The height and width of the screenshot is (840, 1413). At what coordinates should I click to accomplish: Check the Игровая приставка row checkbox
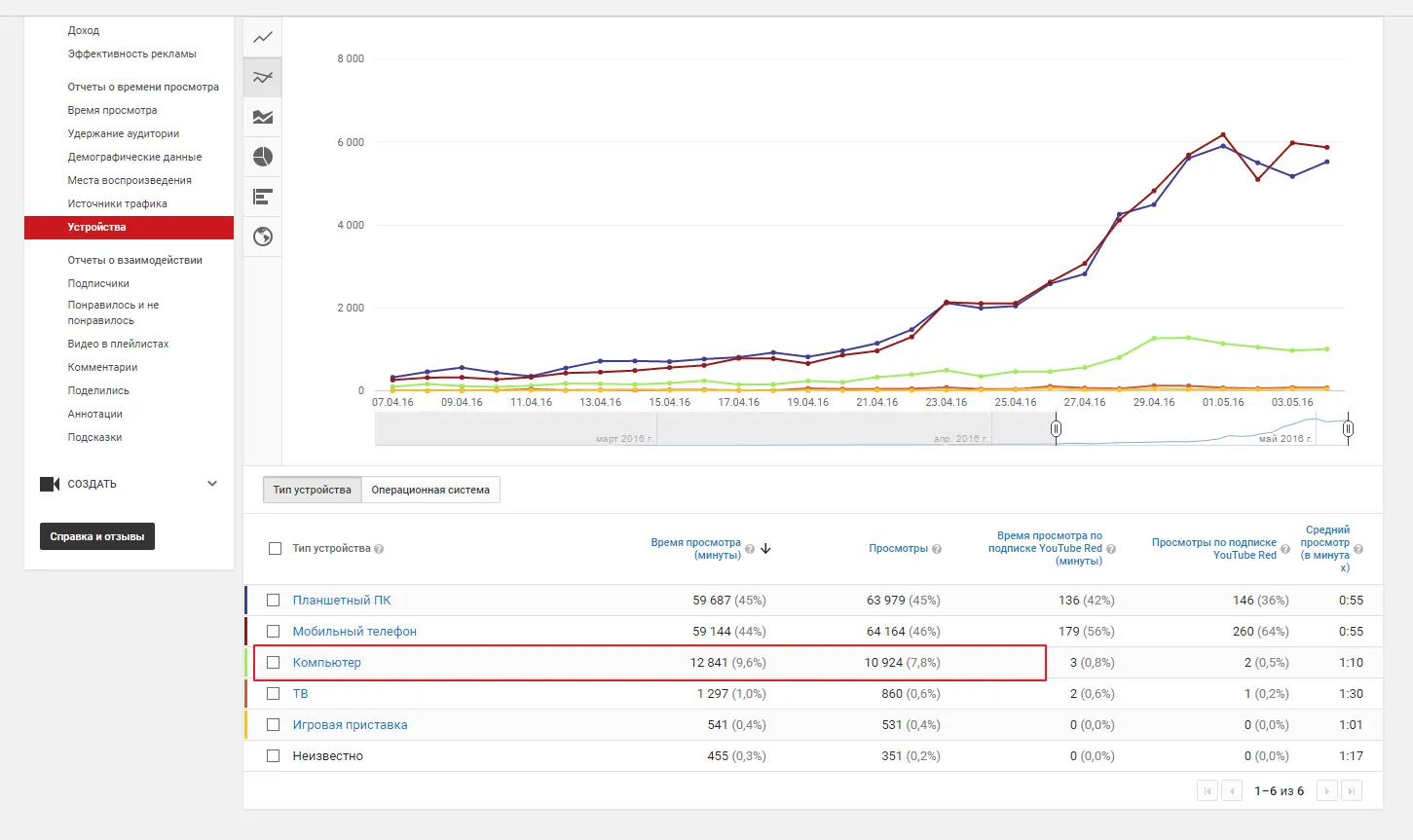tap(274, 725)
